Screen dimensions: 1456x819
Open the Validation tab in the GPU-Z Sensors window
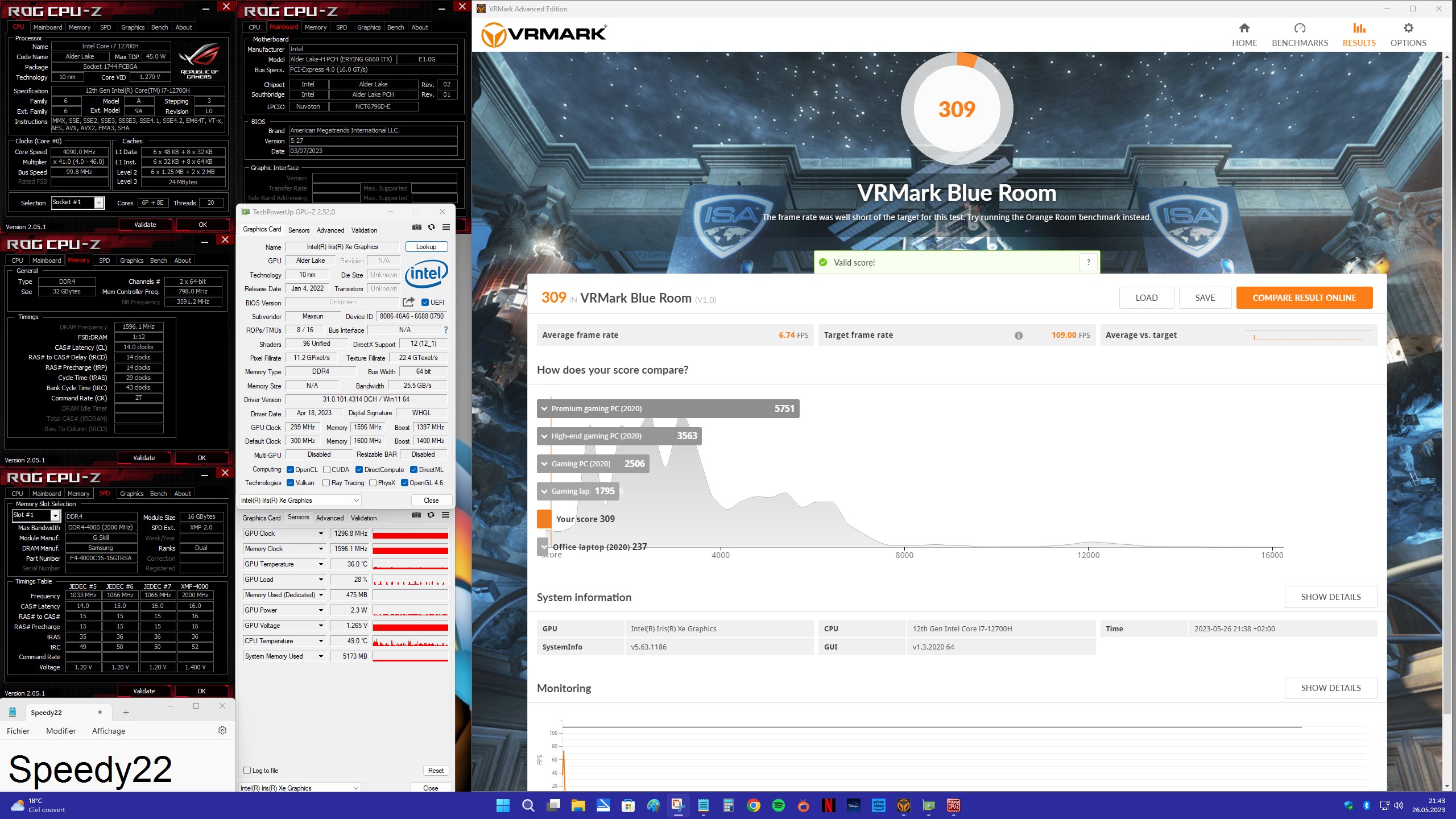[363, 518]
